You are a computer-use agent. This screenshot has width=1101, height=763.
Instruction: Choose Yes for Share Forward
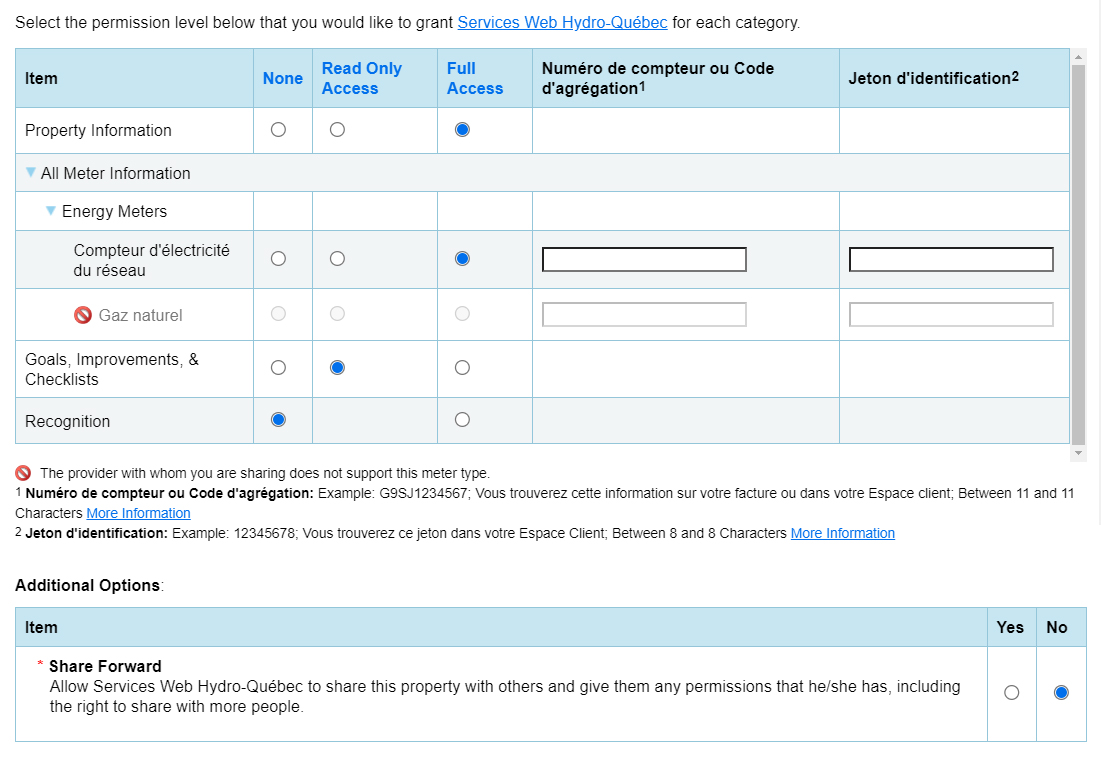(x=1011, y=693)
